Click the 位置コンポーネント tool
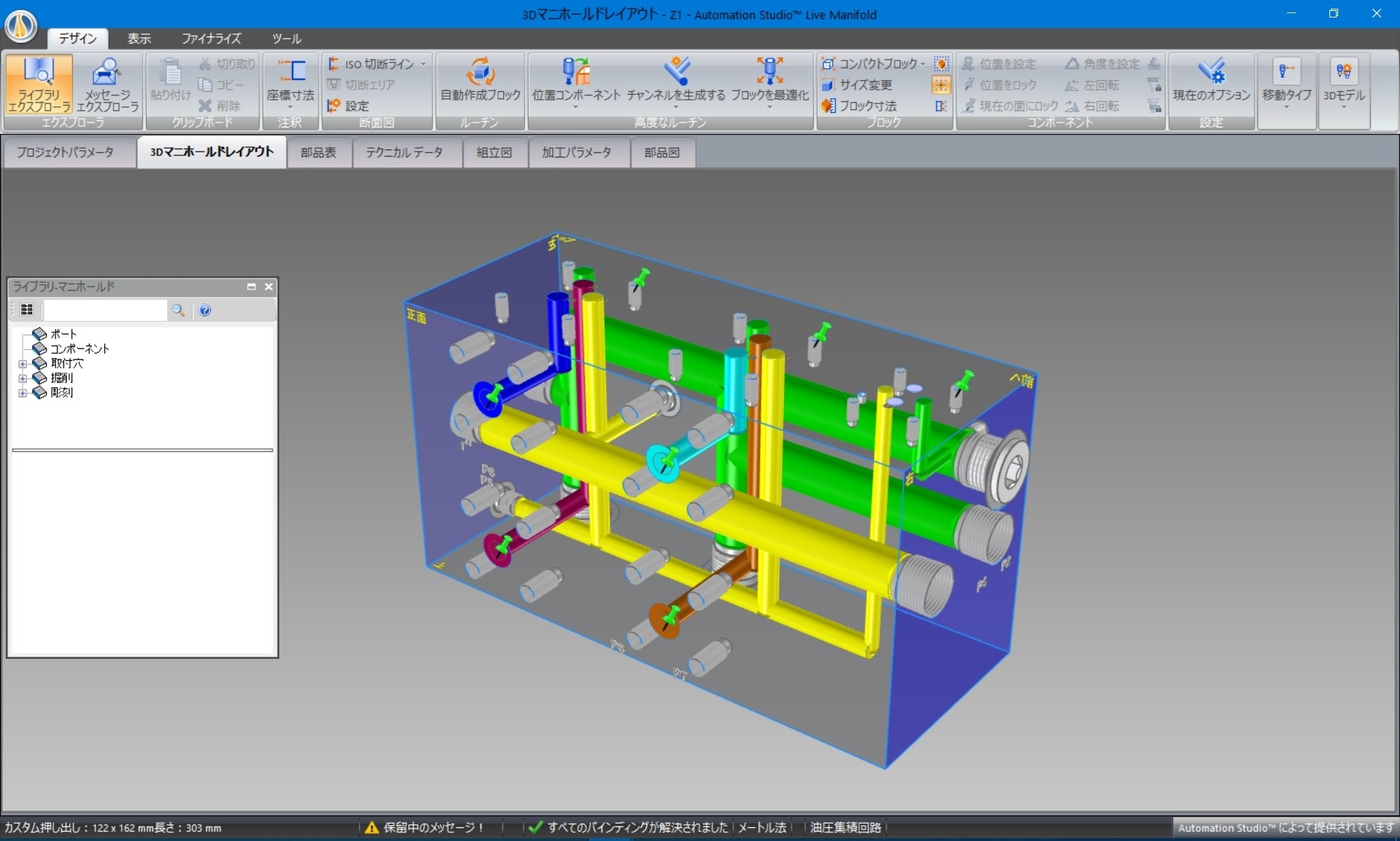Screen dimensions: 1400x841 point(576,79)
